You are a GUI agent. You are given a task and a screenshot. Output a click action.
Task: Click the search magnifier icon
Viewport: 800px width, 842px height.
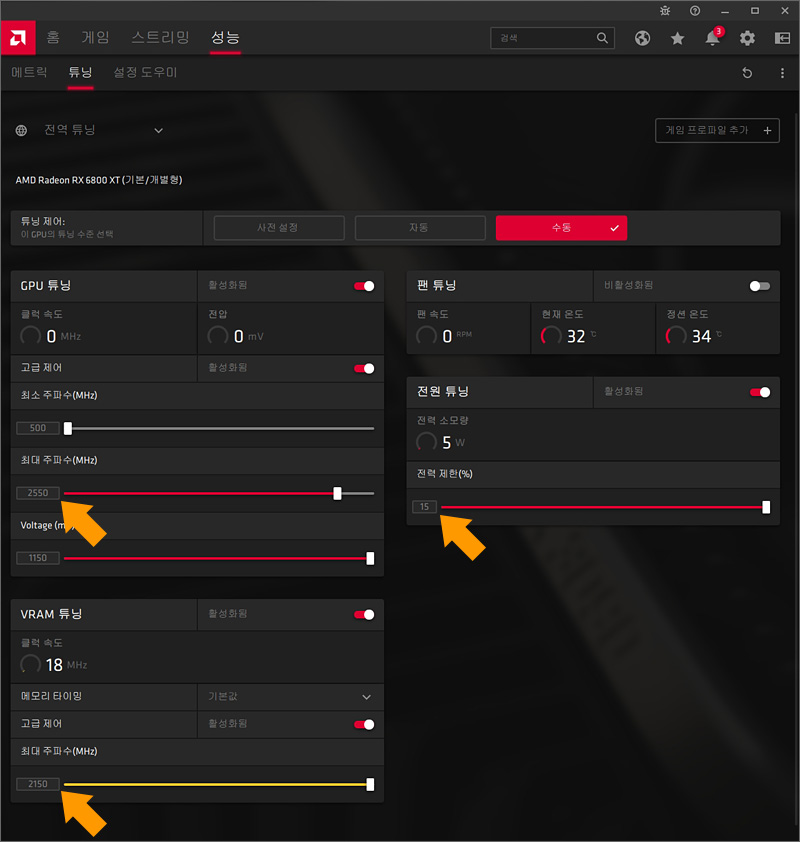click(602, 38)
